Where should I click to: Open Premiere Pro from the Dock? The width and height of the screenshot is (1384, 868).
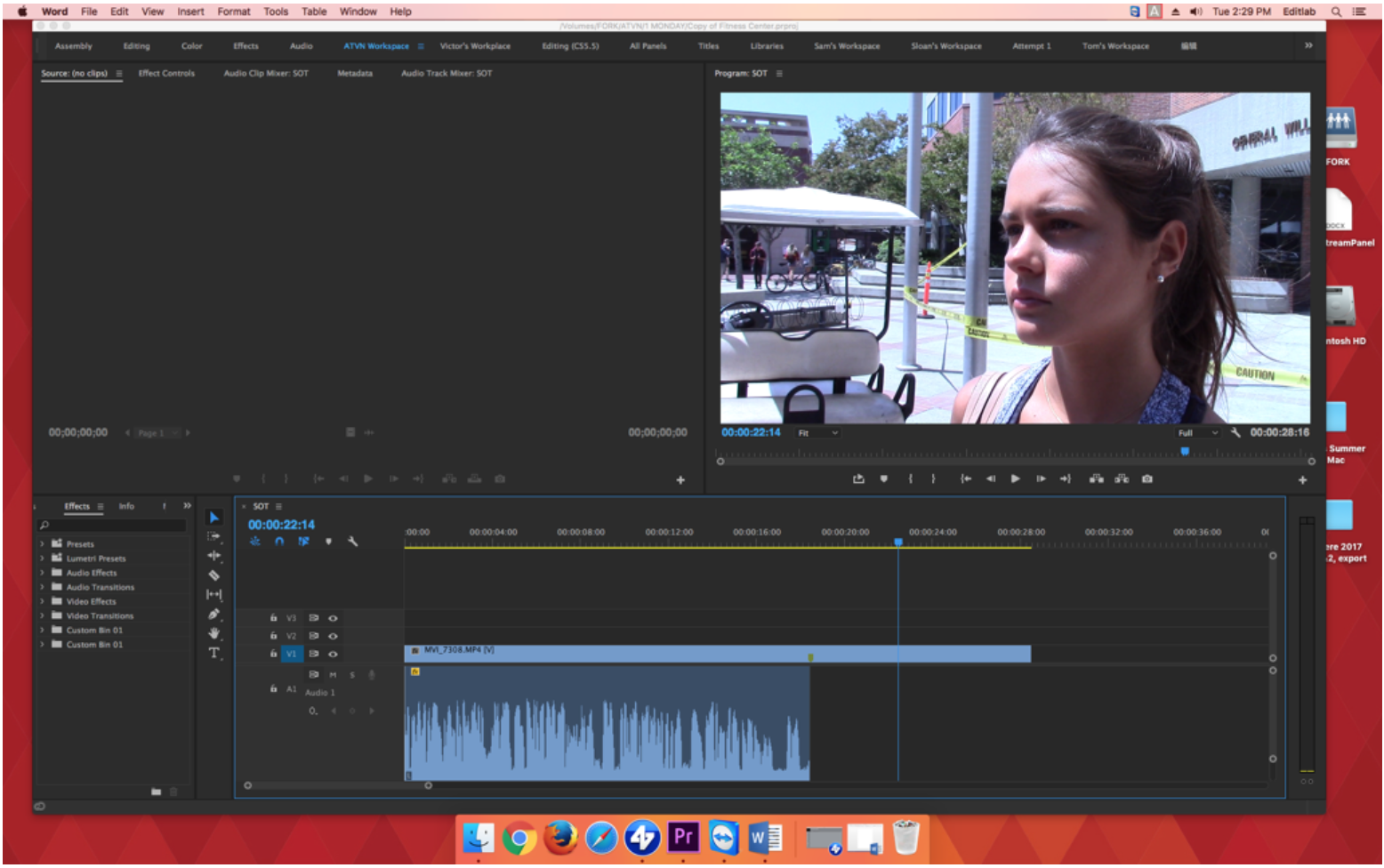click(682, 837)
